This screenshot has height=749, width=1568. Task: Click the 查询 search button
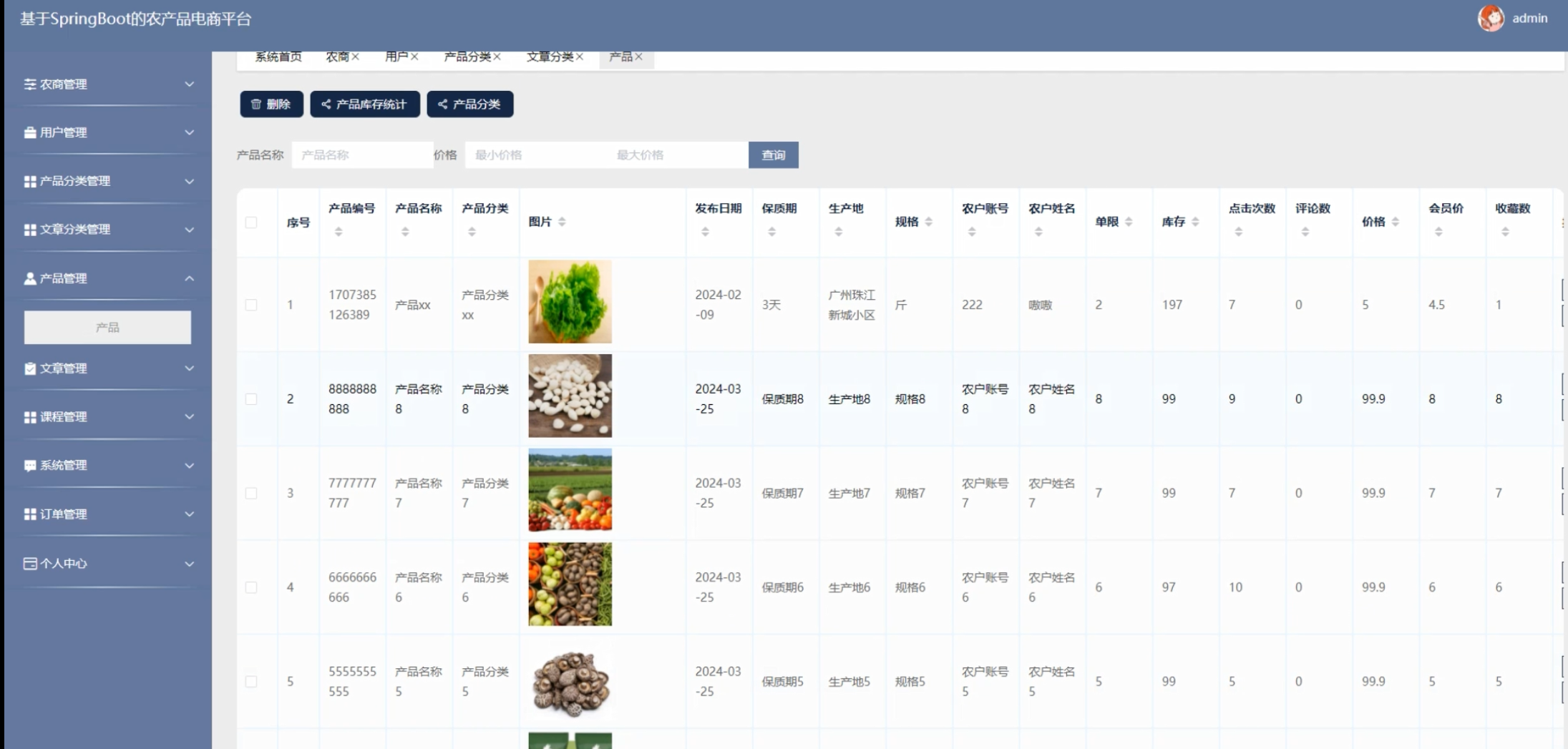click(774, 155)
